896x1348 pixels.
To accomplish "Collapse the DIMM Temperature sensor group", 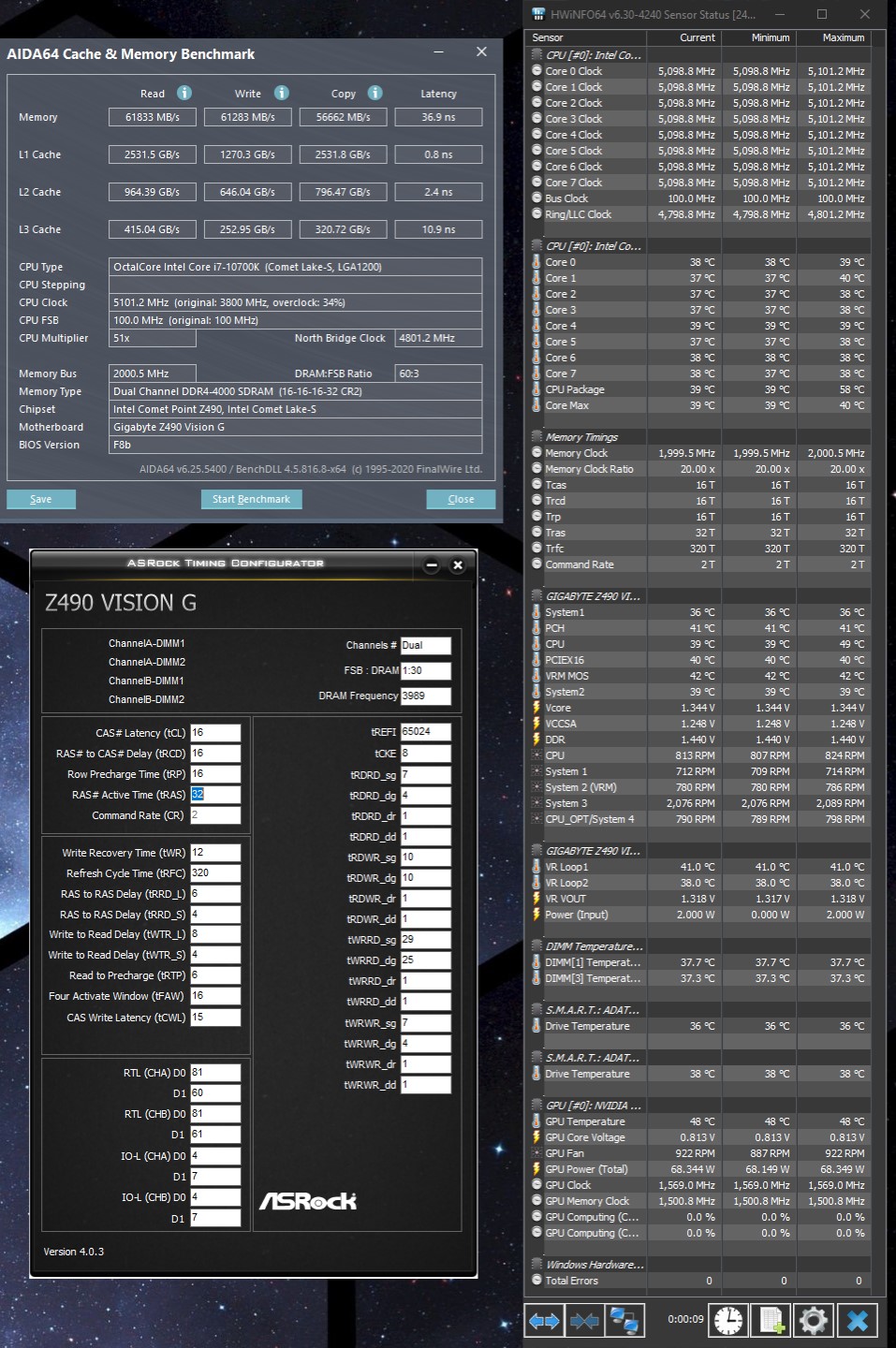I will tap(537, 946).
